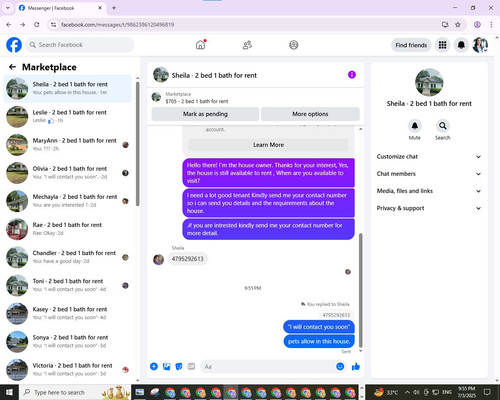Choose a sticker from composer
The image size is (500, 400).
point(179,366)
